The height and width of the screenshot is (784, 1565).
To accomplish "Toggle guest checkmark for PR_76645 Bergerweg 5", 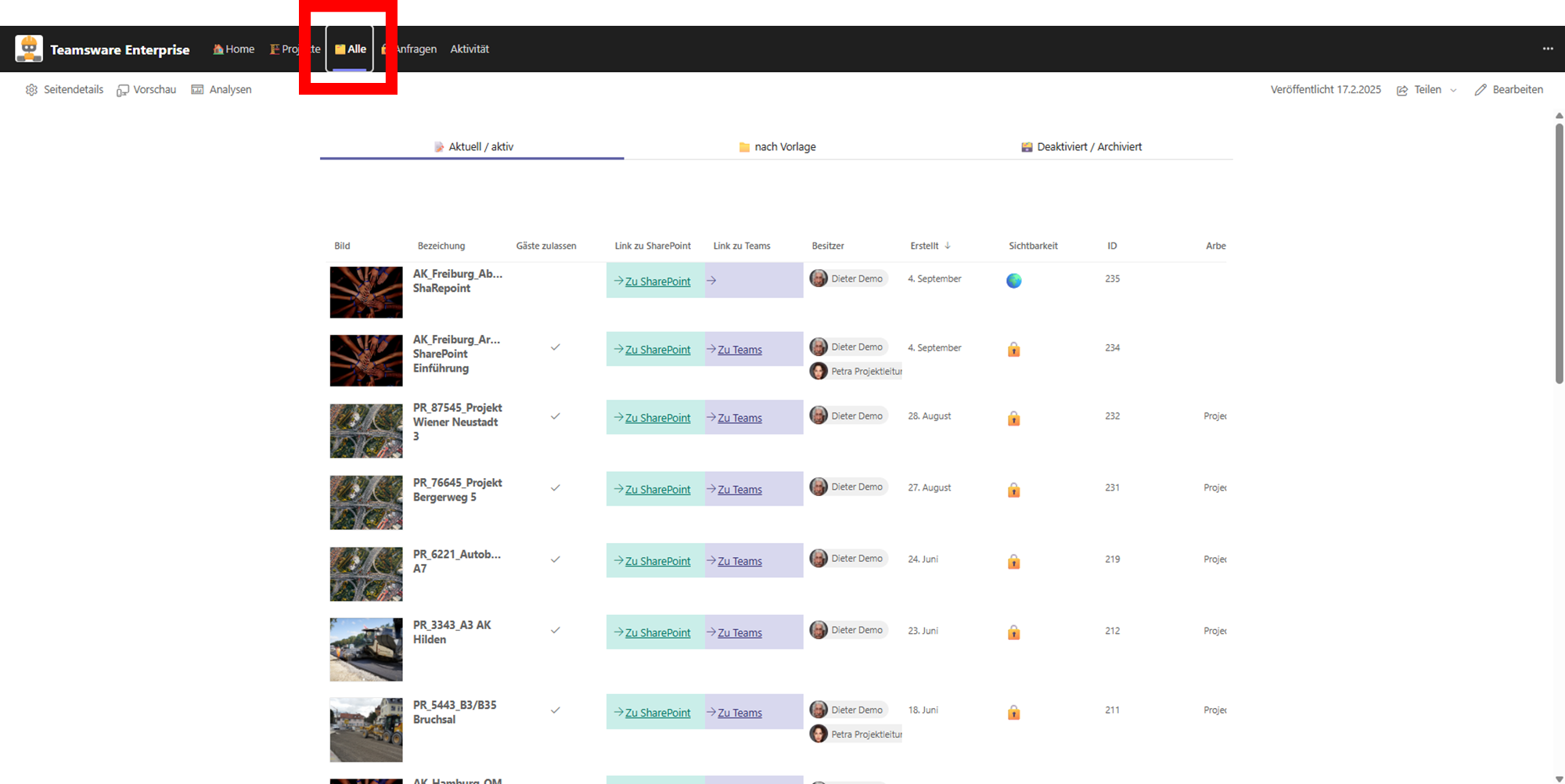I will 555,487.
